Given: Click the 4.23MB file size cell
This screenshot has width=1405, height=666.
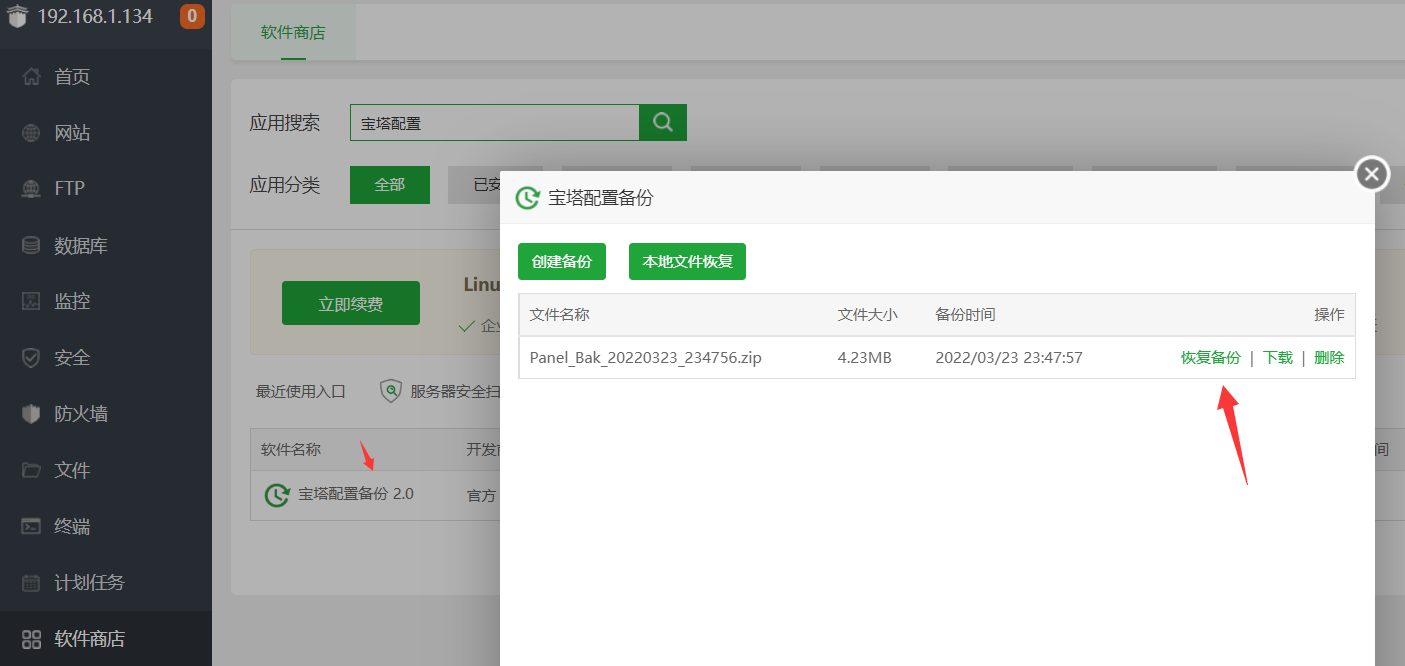Looking at the screenshot, I should [864, 357].
